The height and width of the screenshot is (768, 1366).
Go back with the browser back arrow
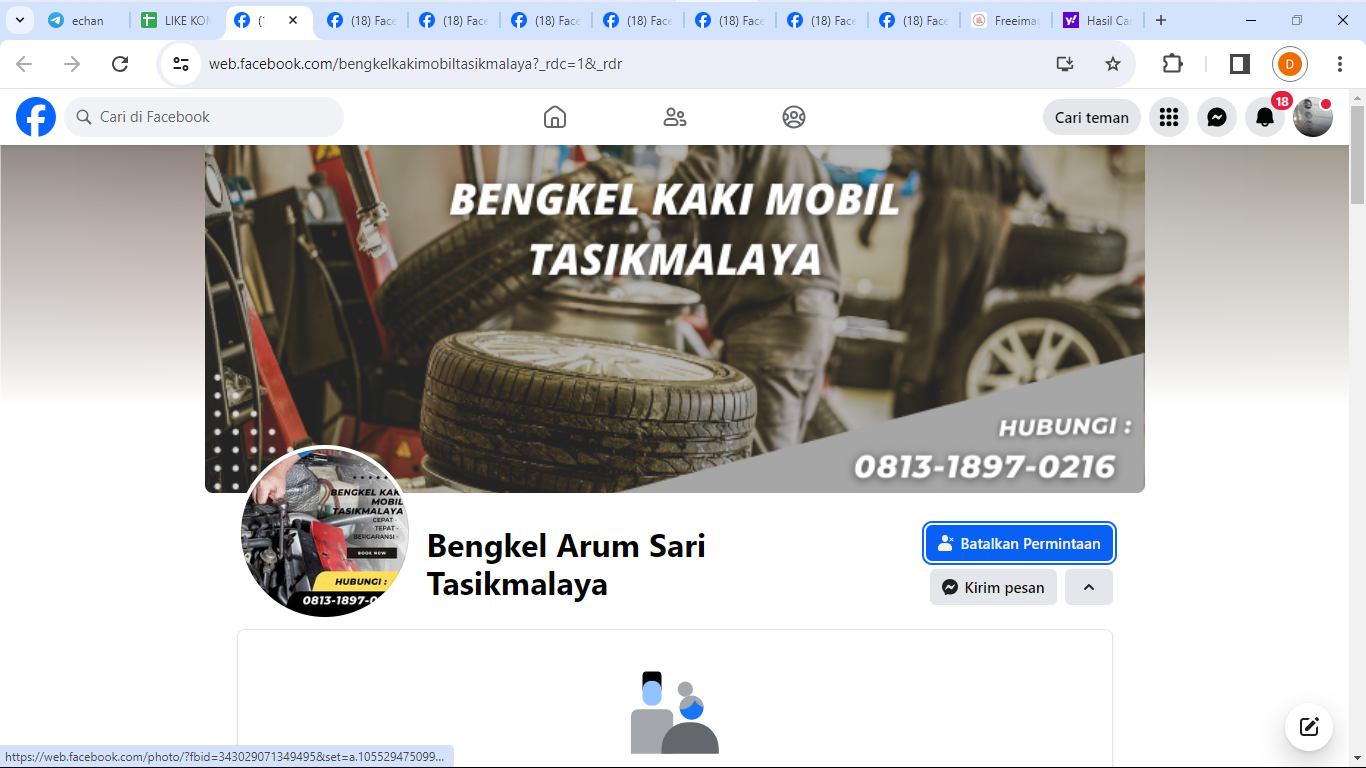pos(24,64)
